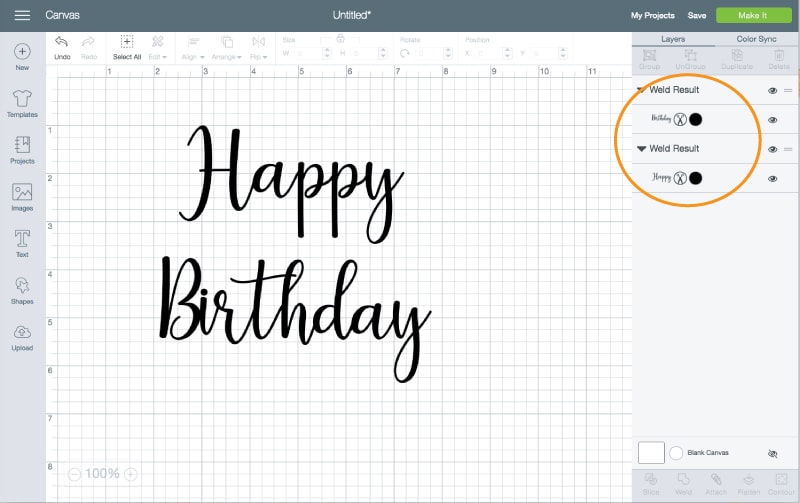This screenshot has width=800, height=503.
Task: Hide the Happy layer with eye icon
Action: [x=773, y=179]
